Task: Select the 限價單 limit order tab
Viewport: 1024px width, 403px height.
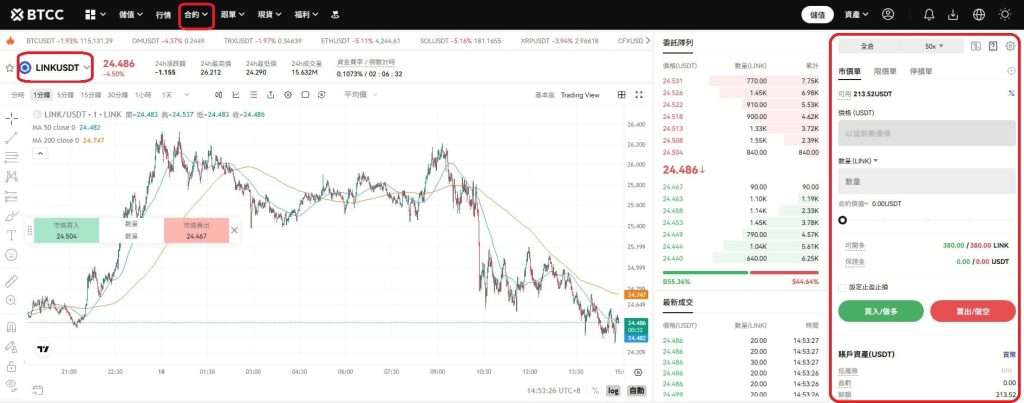Action: pyautogui.click(x=885, y=71)
